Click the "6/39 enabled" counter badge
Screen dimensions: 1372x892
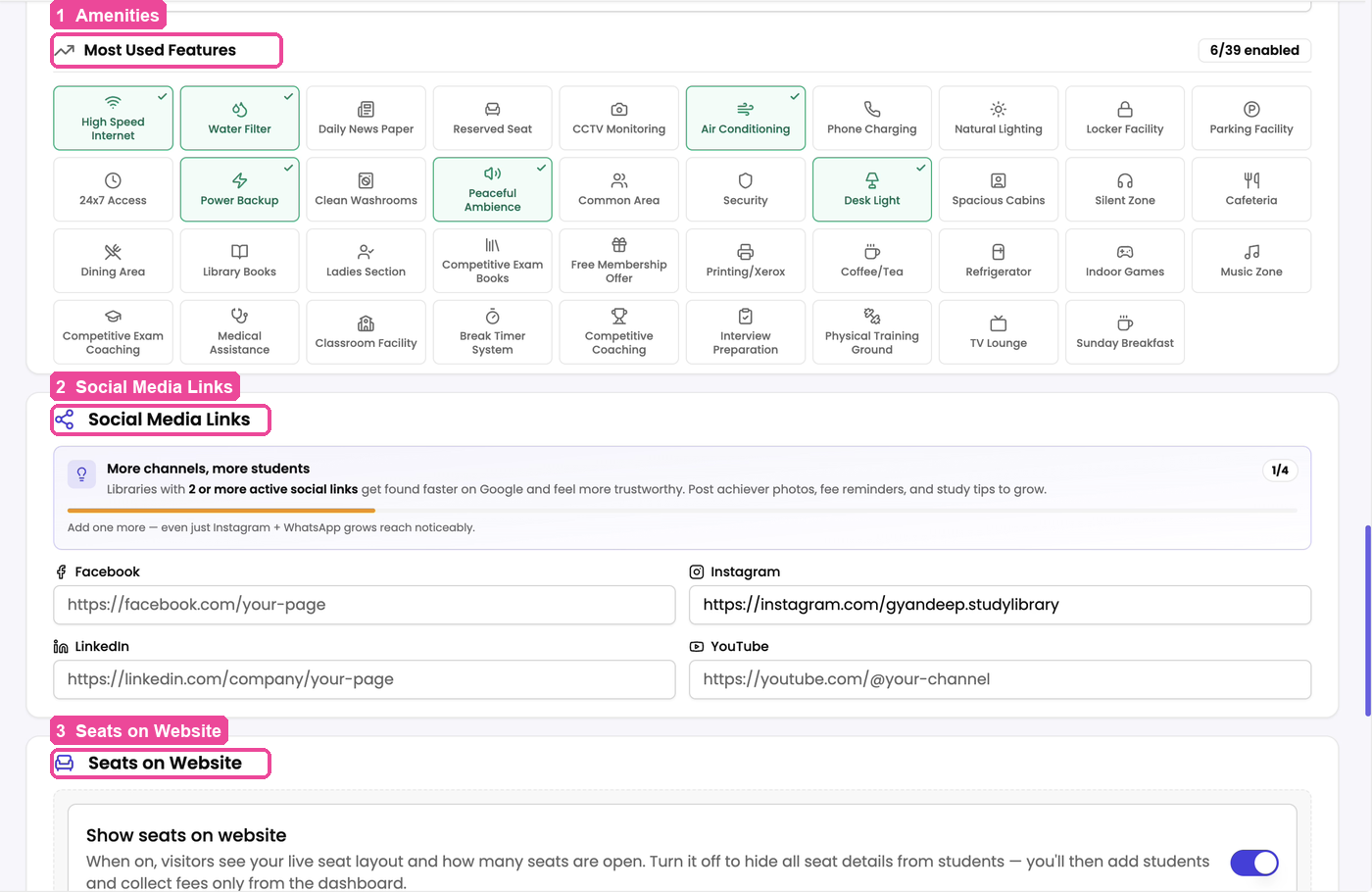pos(1254,50)
